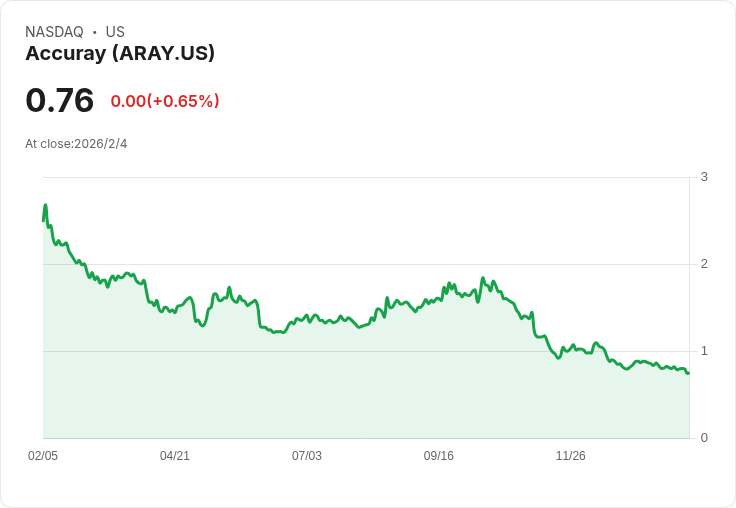Click the highest peak of the price line
Viewport: 736px width, 508px height.
(45, 205)
